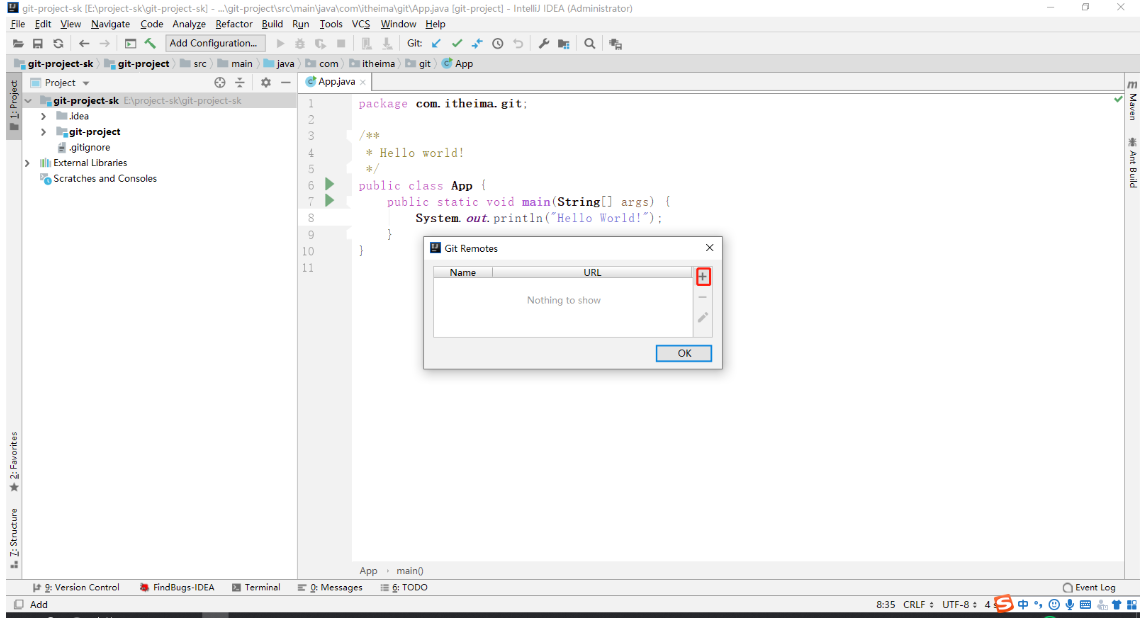
Task: Open the Project Structure toolbar icon
Action: (x=564, y=44)
